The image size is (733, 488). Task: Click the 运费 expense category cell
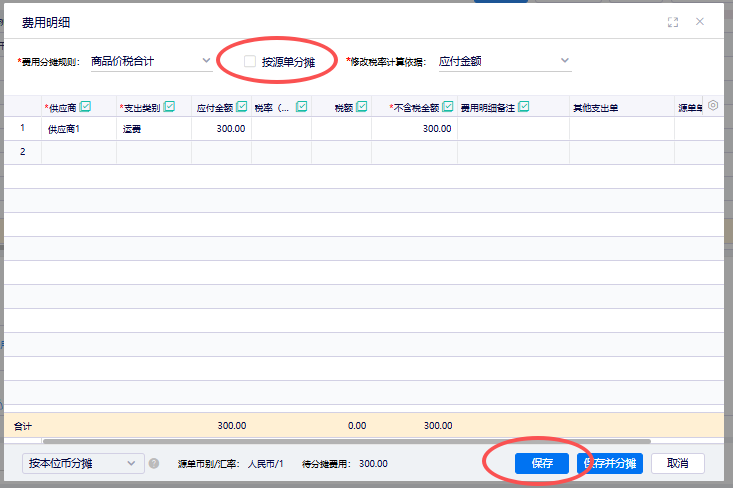153,129
